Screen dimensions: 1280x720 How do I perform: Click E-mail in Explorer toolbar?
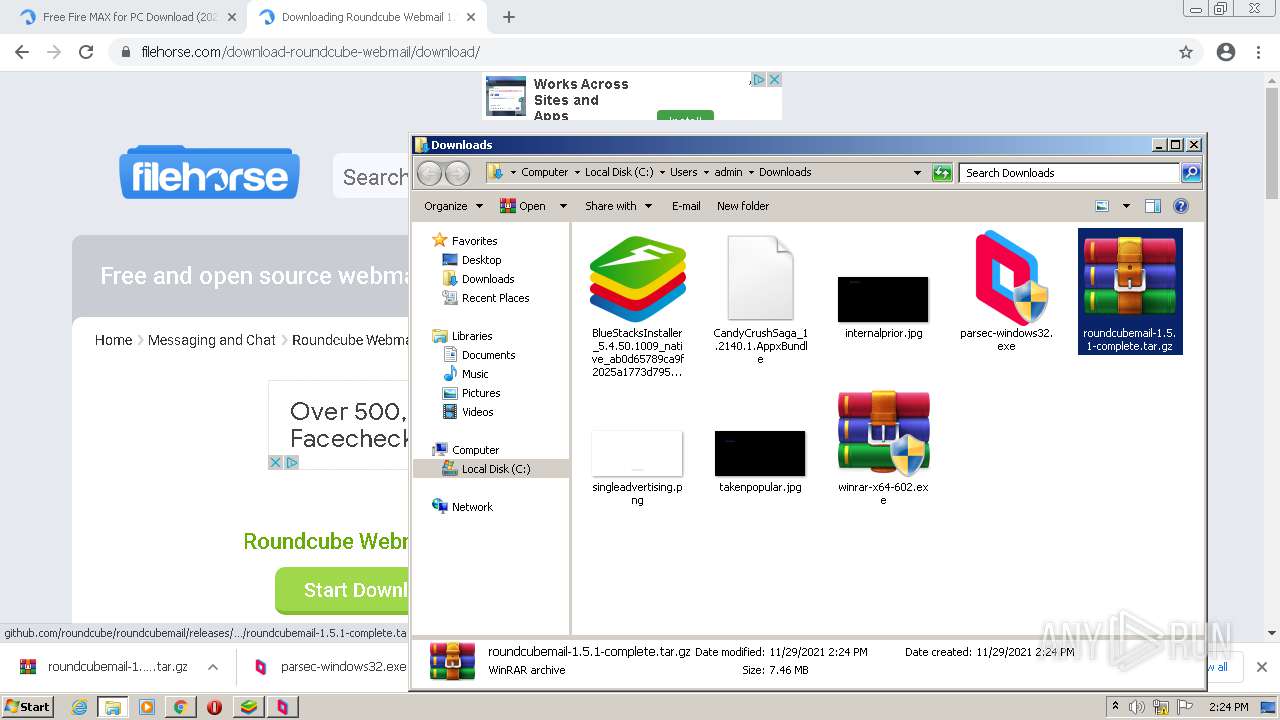tap(686, 206)
